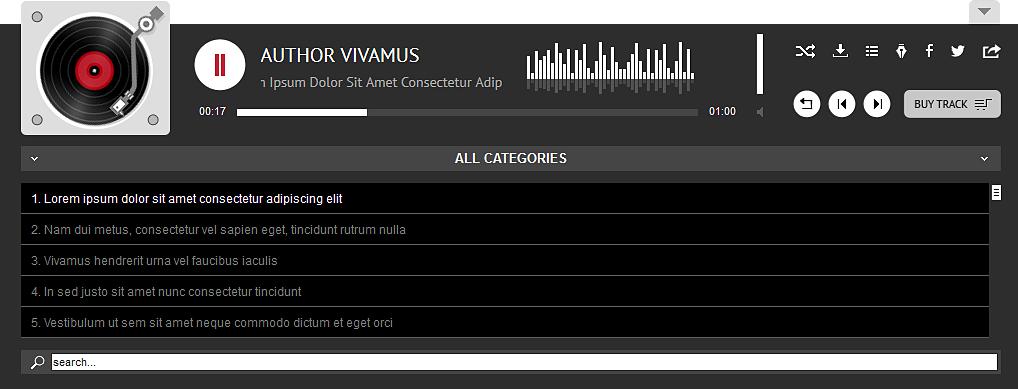This screenshot has height=389, width=1018.
Task: Toggle shuffle playback icon
Action: coord(805,51)
